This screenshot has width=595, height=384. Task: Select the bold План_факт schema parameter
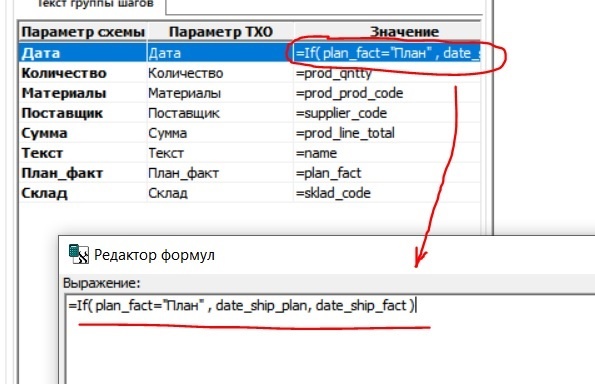click(x=83, y=173)
